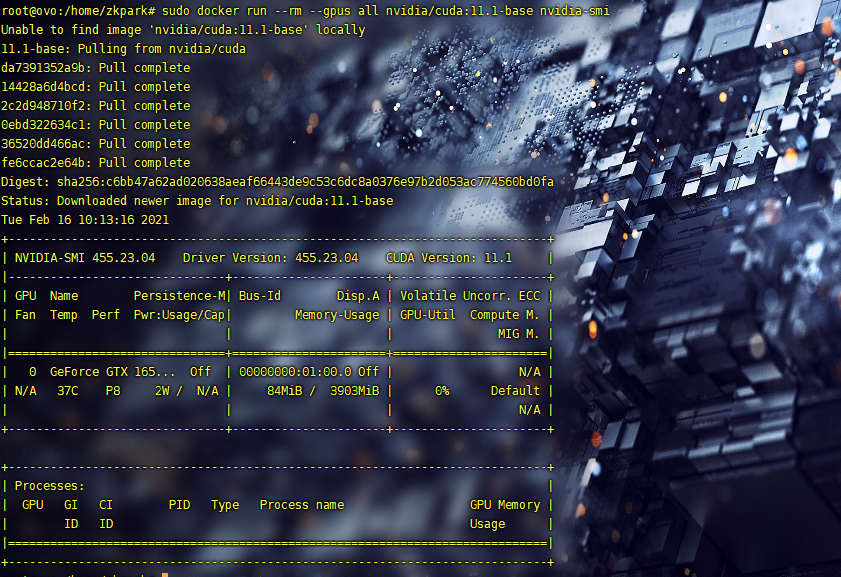Click temperature value '37C'
Screen dimensions: 841x577
click(x=68, y=391)
